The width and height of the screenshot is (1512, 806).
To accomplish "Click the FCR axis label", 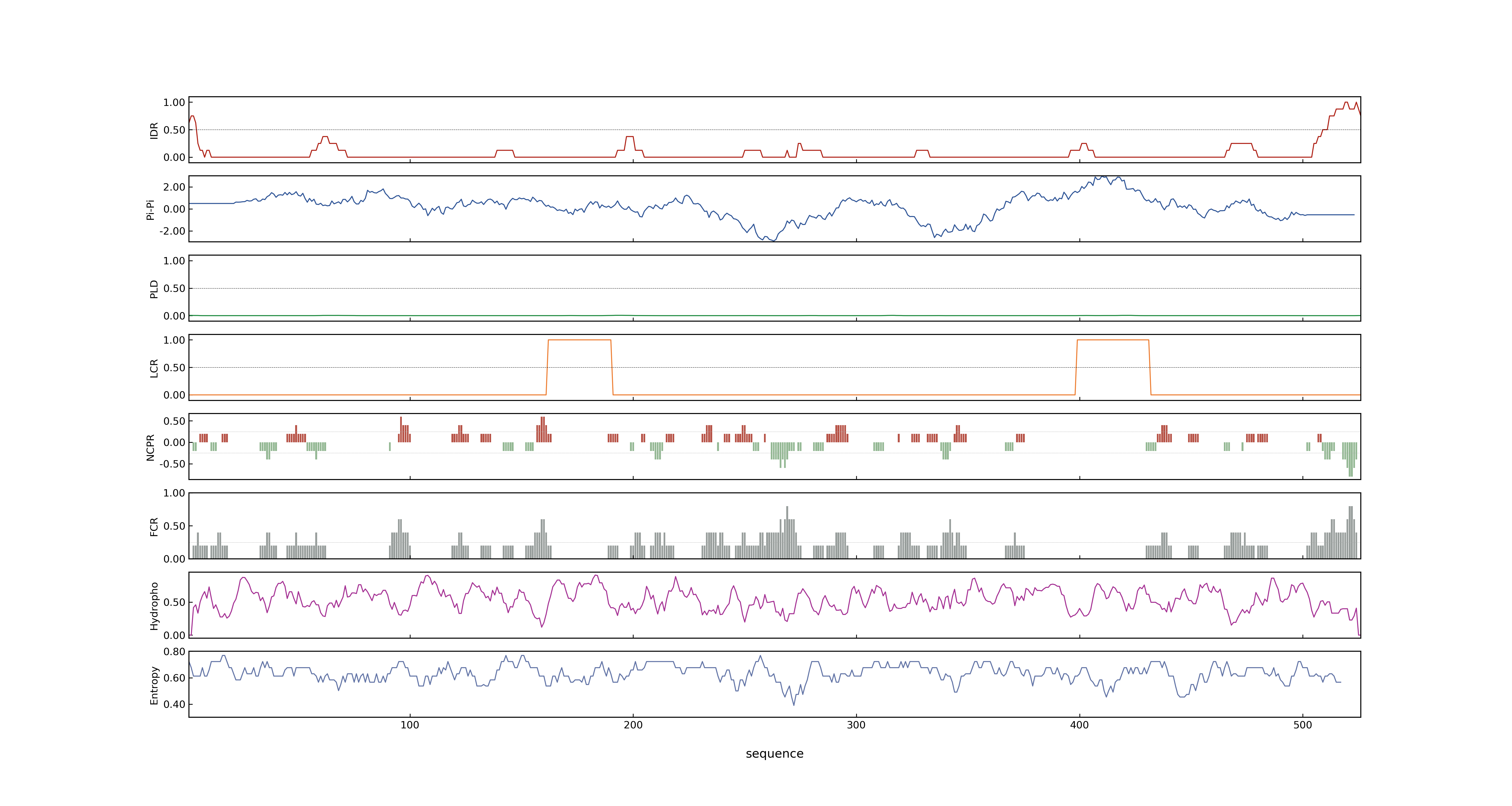I will 154,527.
